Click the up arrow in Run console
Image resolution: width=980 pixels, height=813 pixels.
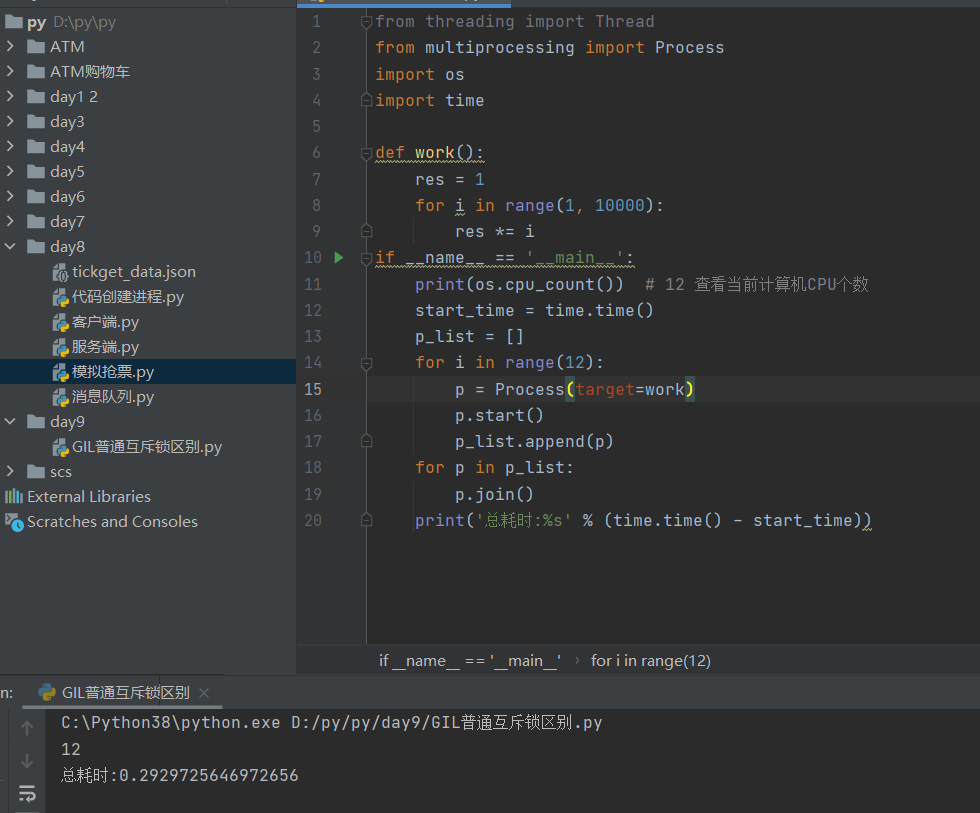pos(27,728)
